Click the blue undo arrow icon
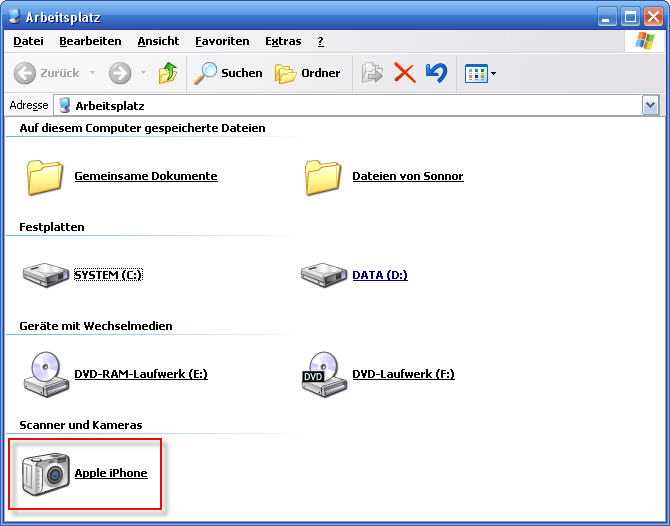 pos(436,73)
